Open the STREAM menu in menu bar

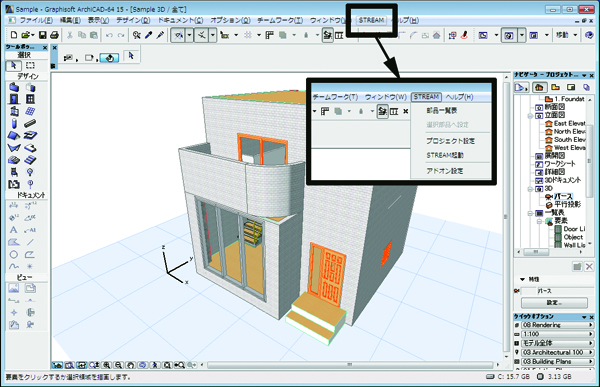[x=371, y=20]
